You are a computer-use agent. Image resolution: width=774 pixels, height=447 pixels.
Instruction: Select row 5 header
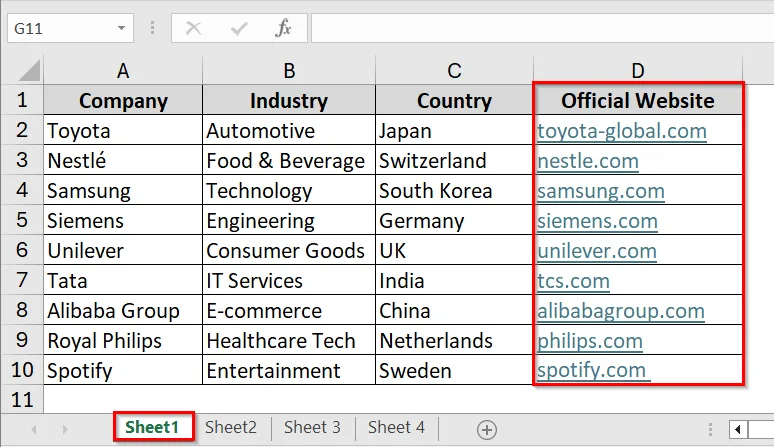point(22,220)
